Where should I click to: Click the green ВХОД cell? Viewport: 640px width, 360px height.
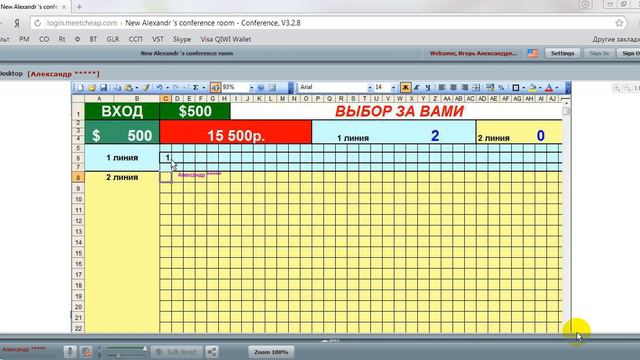(122, 111)
